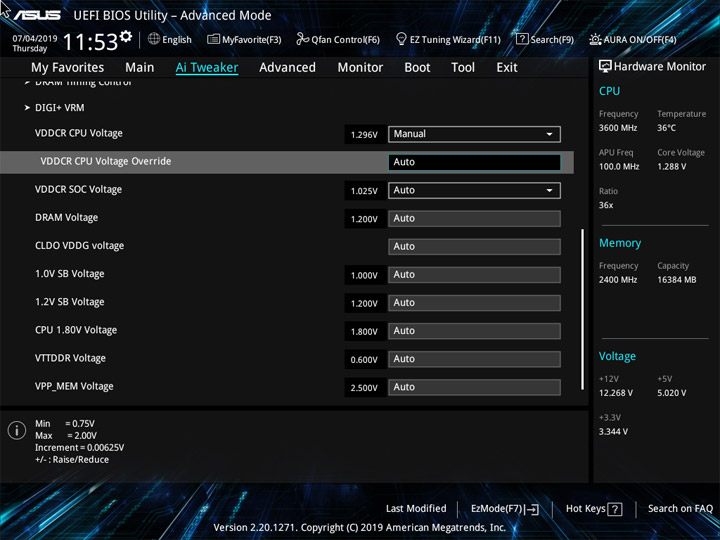This screenshot has height=540, width=720.
Task: Click the 1.025V current value
Action: 364,191
